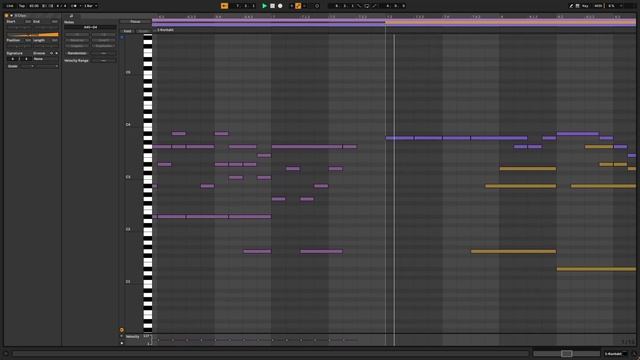This screenshot has width=640, height=360.
Task: Open the 1 Bar quantization dropdown
Action: pyautogui.click(x=90, y=6)
